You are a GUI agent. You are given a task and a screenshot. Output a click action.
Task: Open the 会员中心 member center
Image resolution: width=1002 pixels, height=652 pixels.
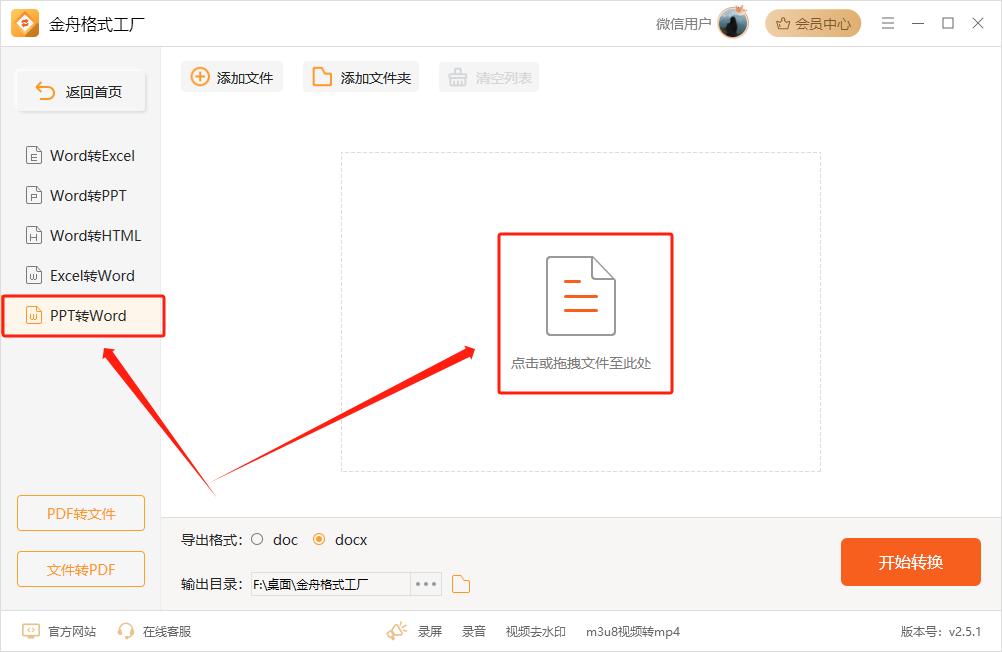click(x=813, y=24)
